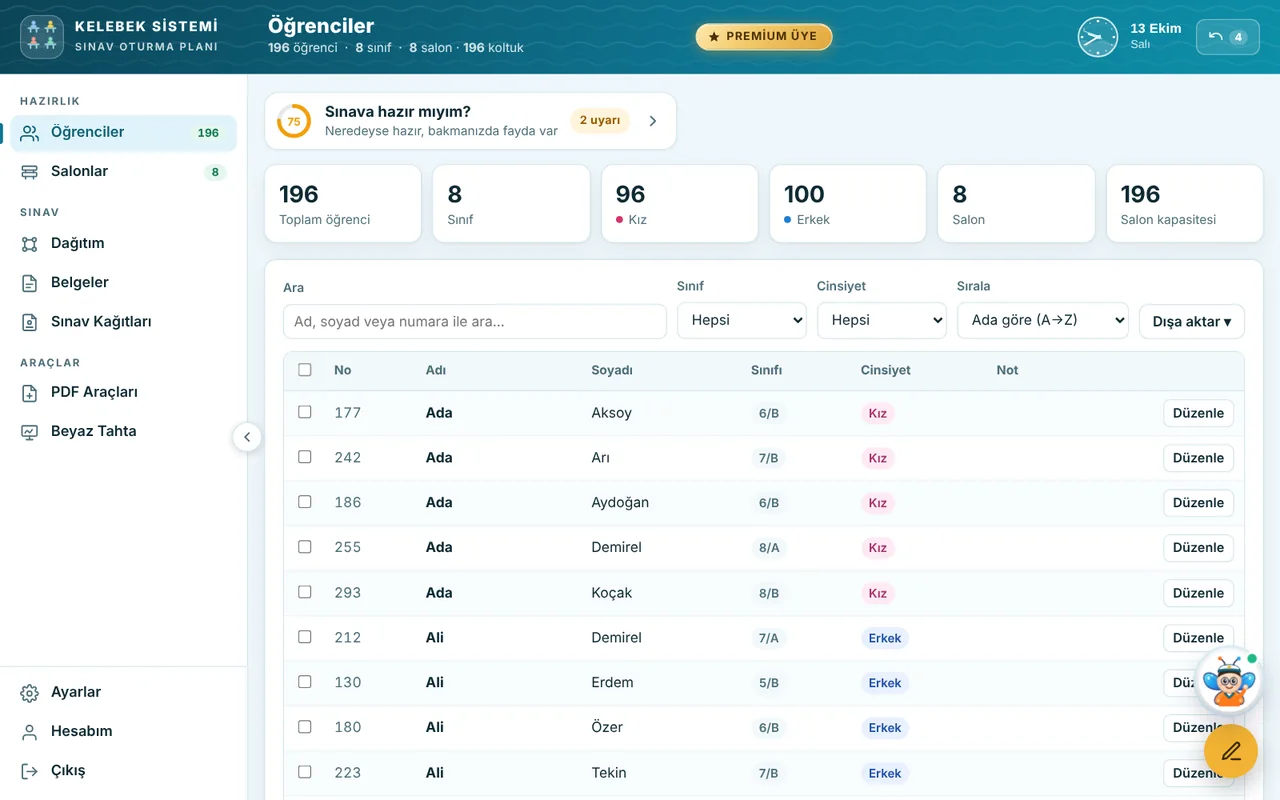Click the star Premium Üye badge

(x=764, y=36)
